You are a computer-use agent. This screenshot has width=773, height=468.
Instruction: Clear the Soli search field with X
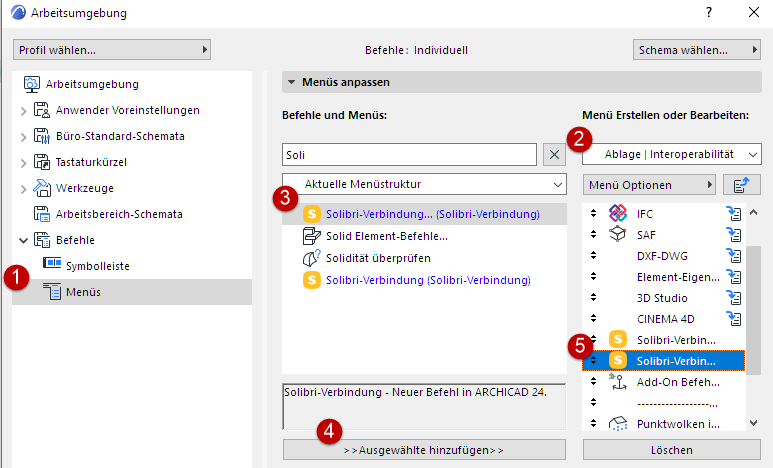click(x=555, y=155)
